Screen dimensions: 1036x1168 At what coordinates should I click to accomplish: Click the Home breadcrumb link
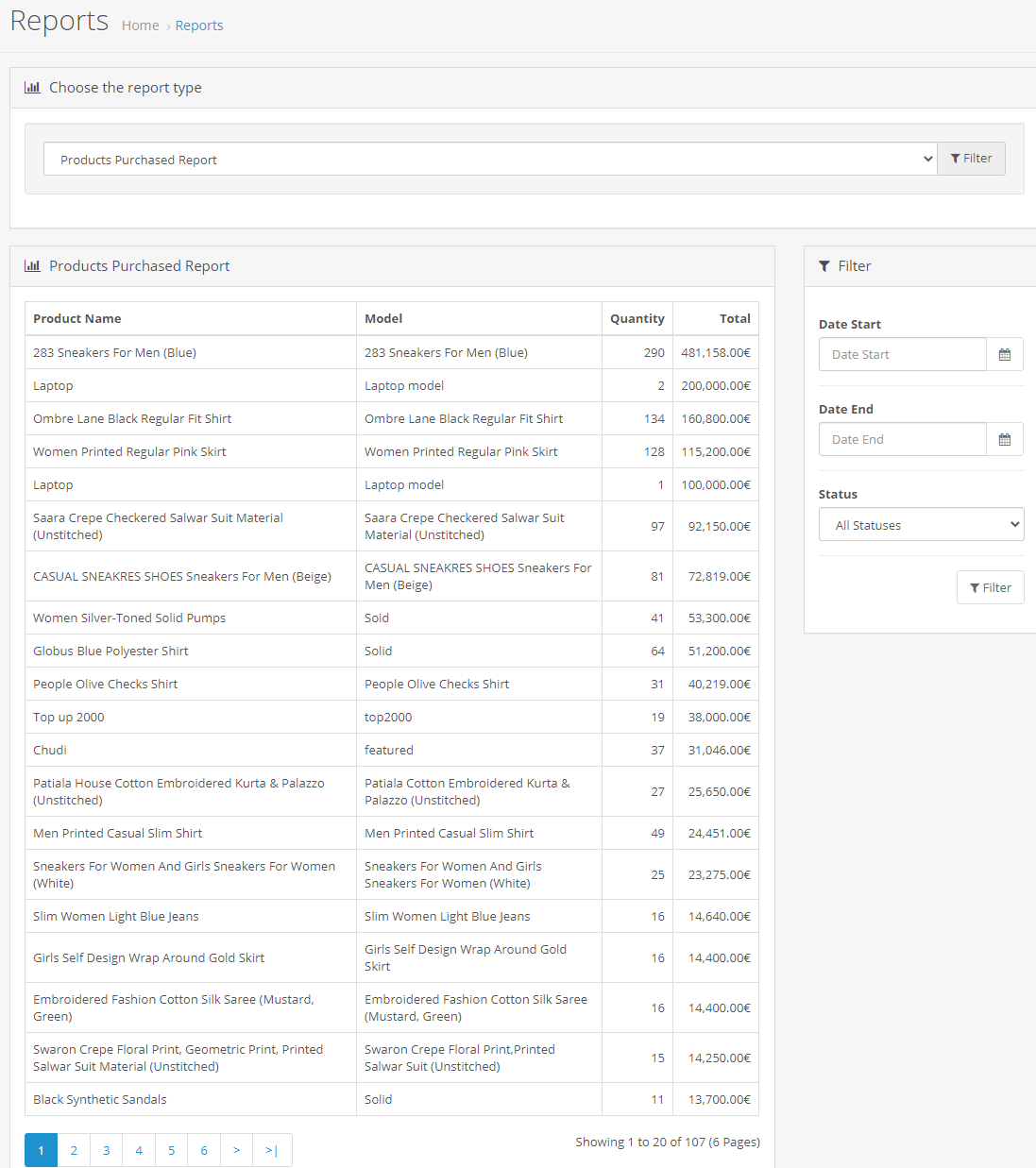140,25
